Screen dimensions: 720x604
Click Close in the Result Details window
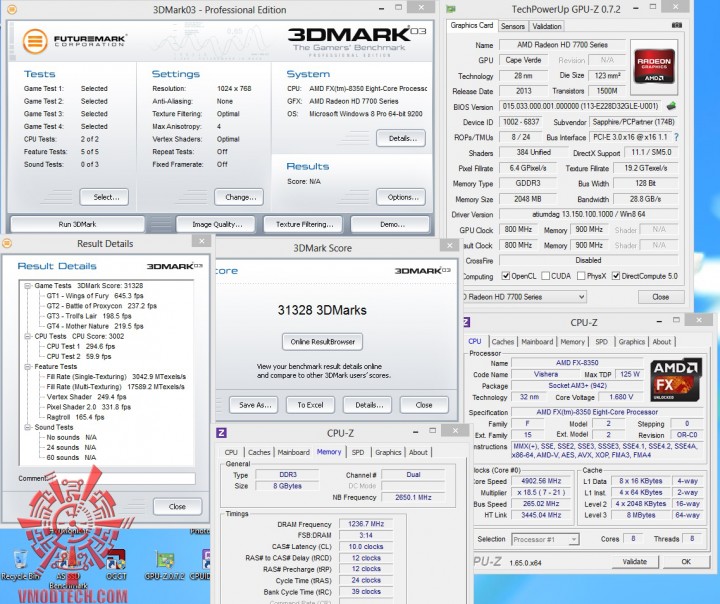177,507
